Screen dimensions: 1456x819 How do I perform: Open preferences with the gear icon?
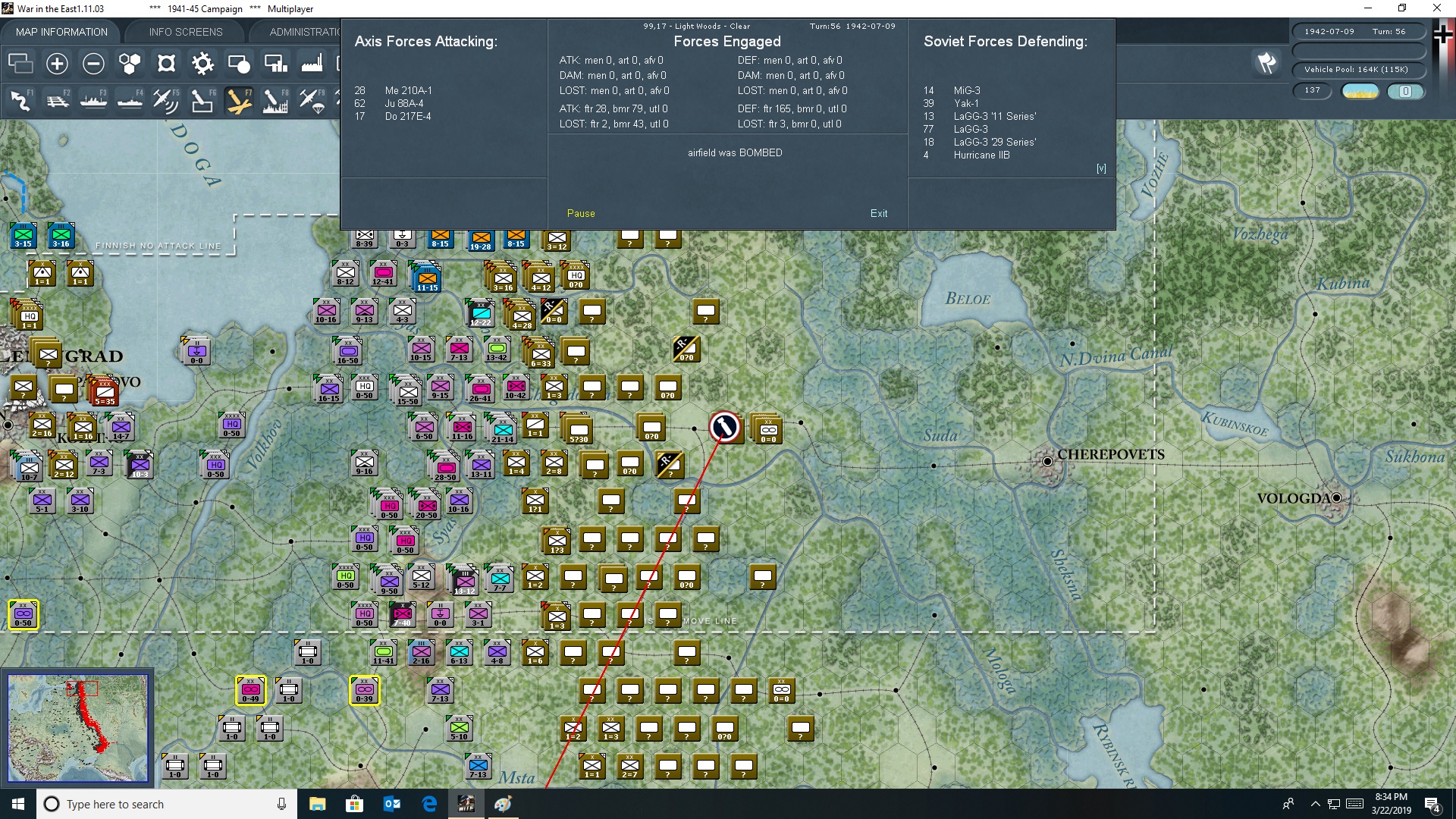point(202,64)
